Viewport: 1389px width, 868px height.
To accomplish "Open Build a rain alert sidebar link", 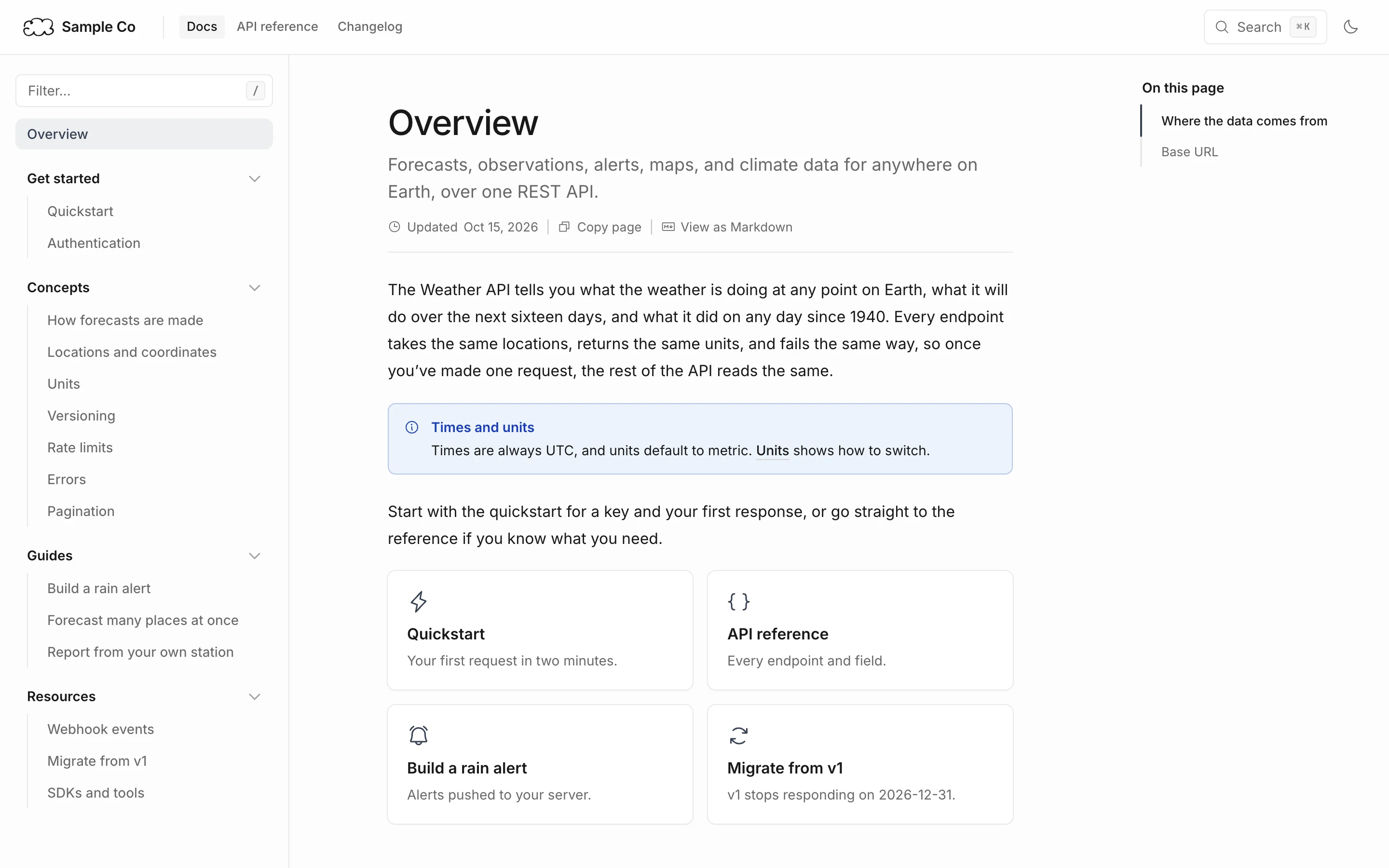I will pos(99,588).
